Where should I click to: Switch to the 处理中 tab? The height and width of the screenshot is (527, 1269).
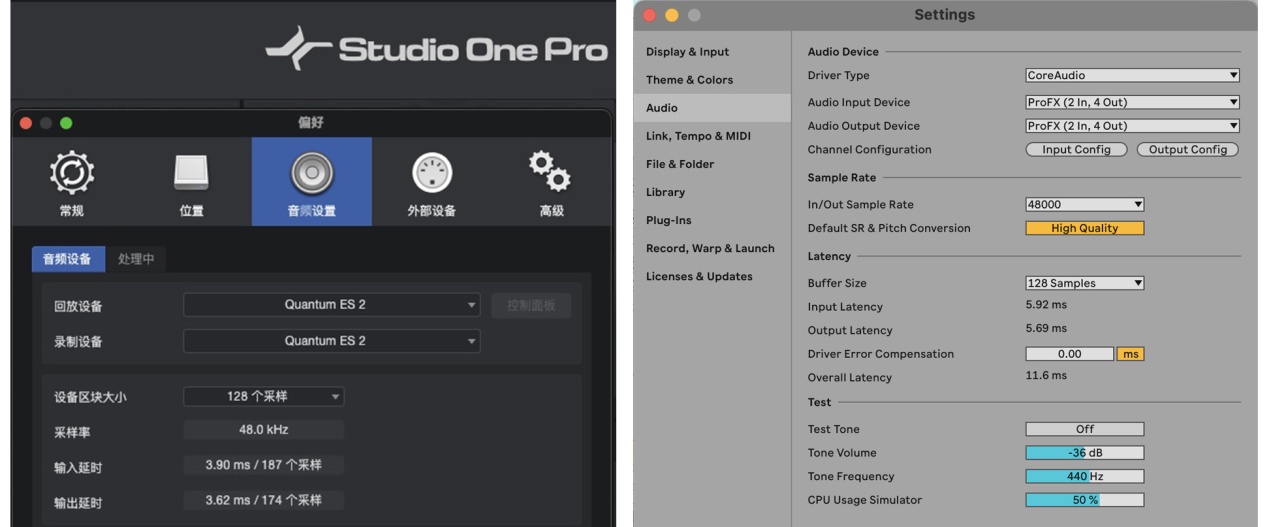136,259
